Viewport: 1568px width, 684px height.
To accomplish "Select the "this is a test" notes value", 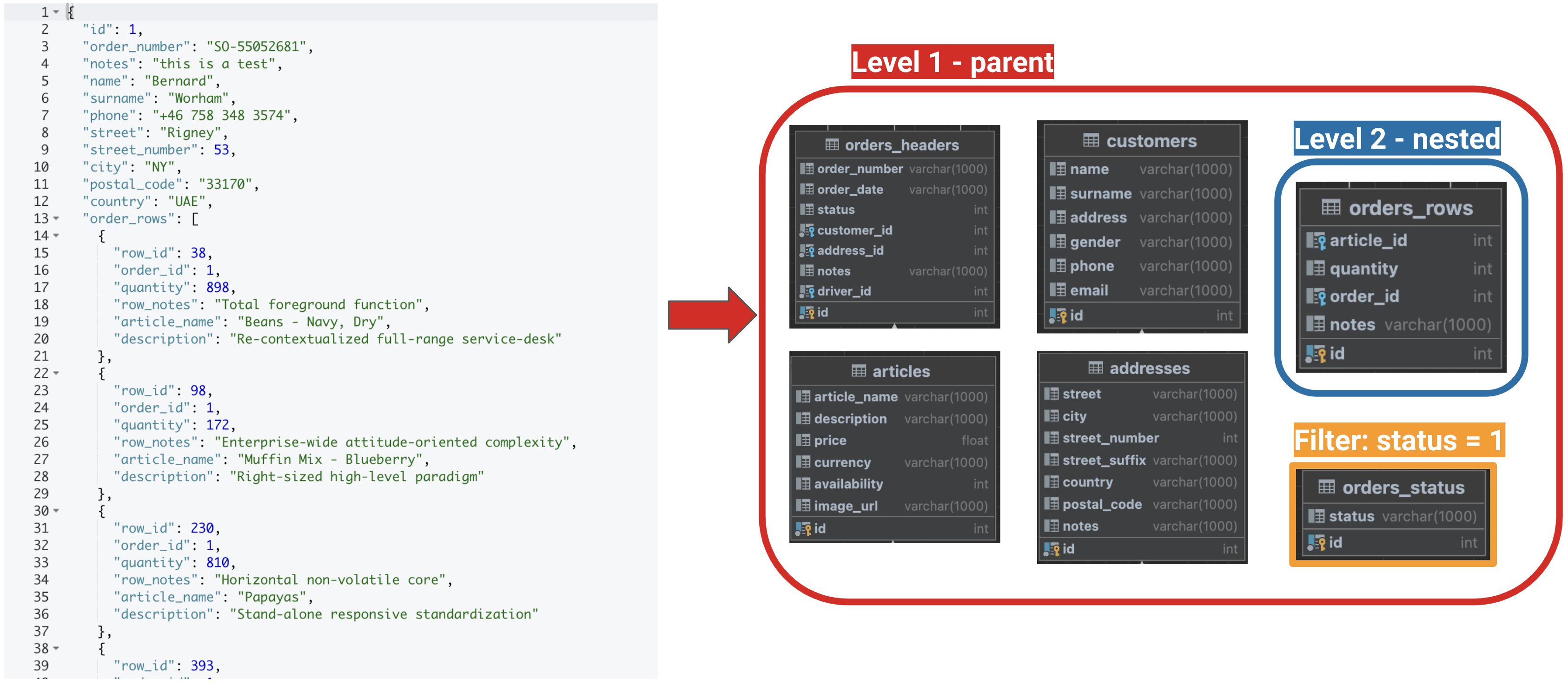I will pyautogui.click(x=214, y=64).
